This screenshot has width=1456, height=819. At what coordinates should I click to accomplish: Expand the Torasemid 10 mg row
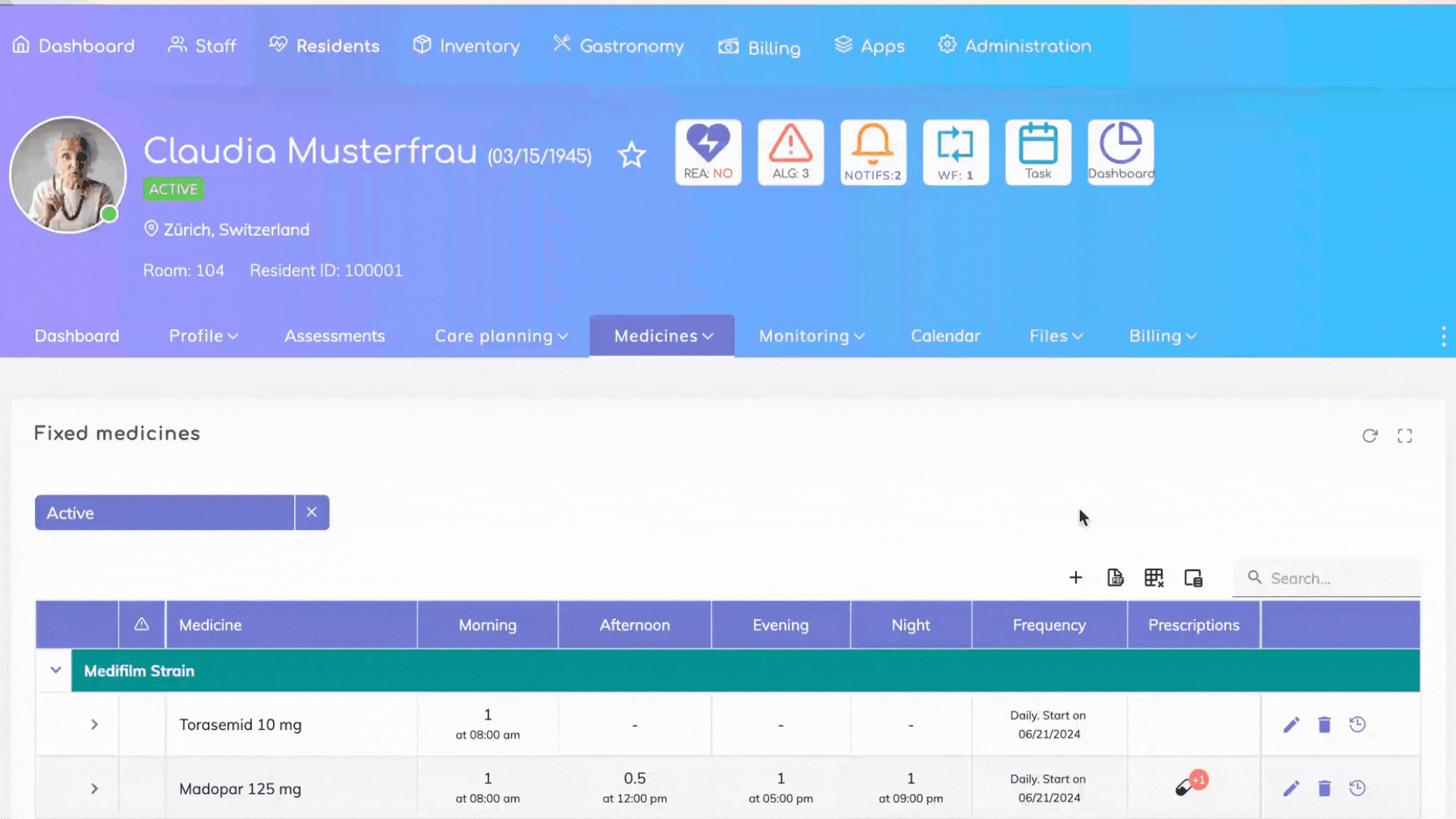tap(94, 724)
